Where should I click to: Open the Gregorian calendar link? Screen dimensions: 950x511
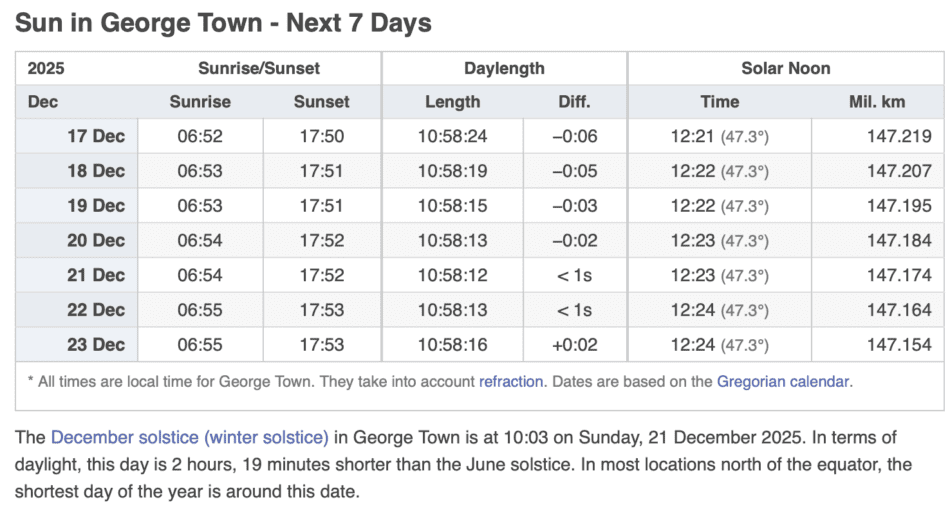click(783, 381)
